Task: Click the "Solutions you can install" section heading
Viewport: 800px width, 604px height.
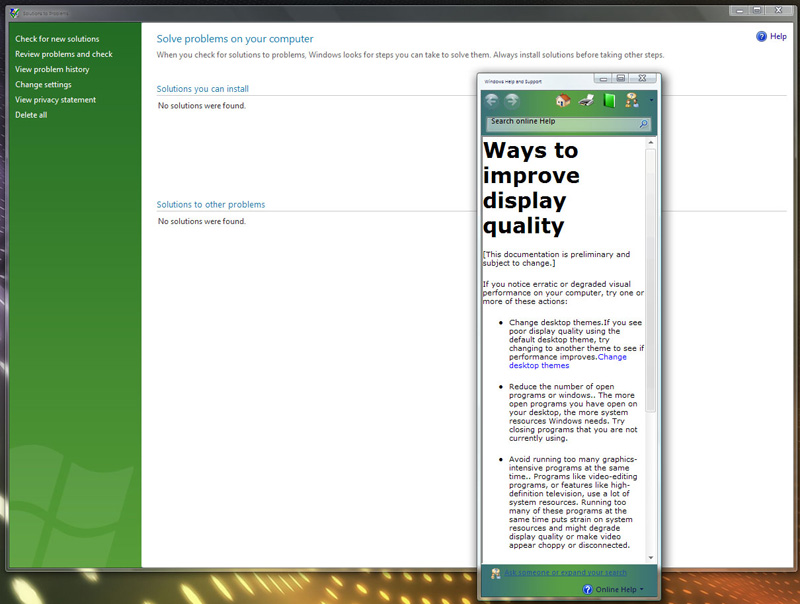Action: coord(203,89)
